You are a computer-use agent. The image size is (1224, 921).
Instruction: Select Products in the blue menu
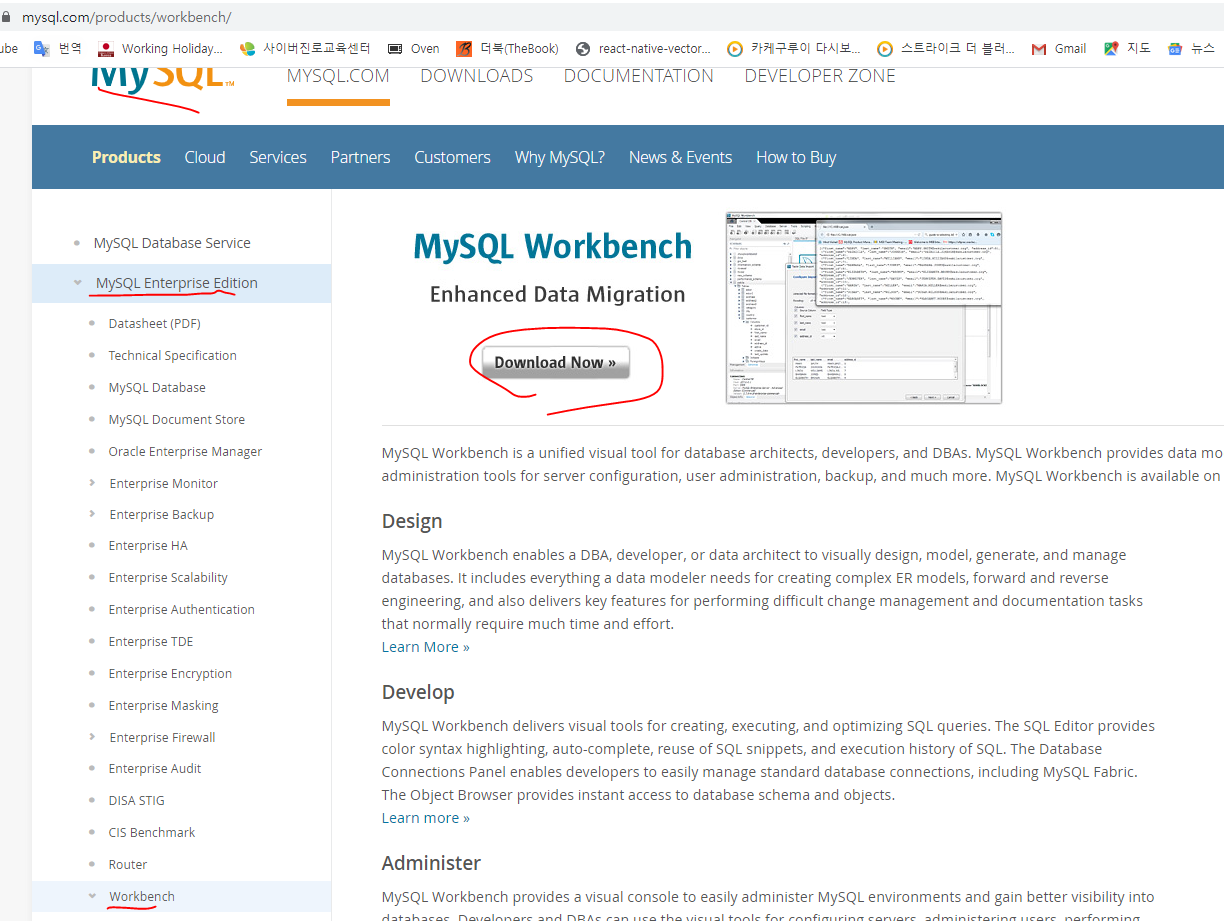tap(126, 157)
